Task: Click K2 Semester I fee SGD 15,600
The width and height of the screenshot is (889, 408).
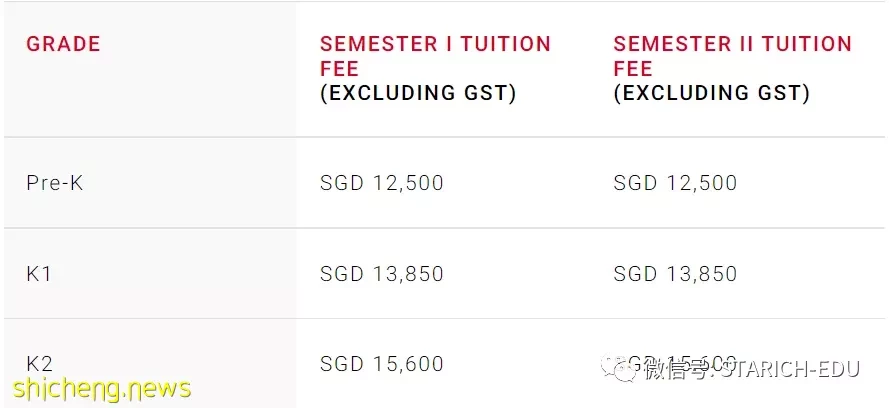Action: click(382, 364)
